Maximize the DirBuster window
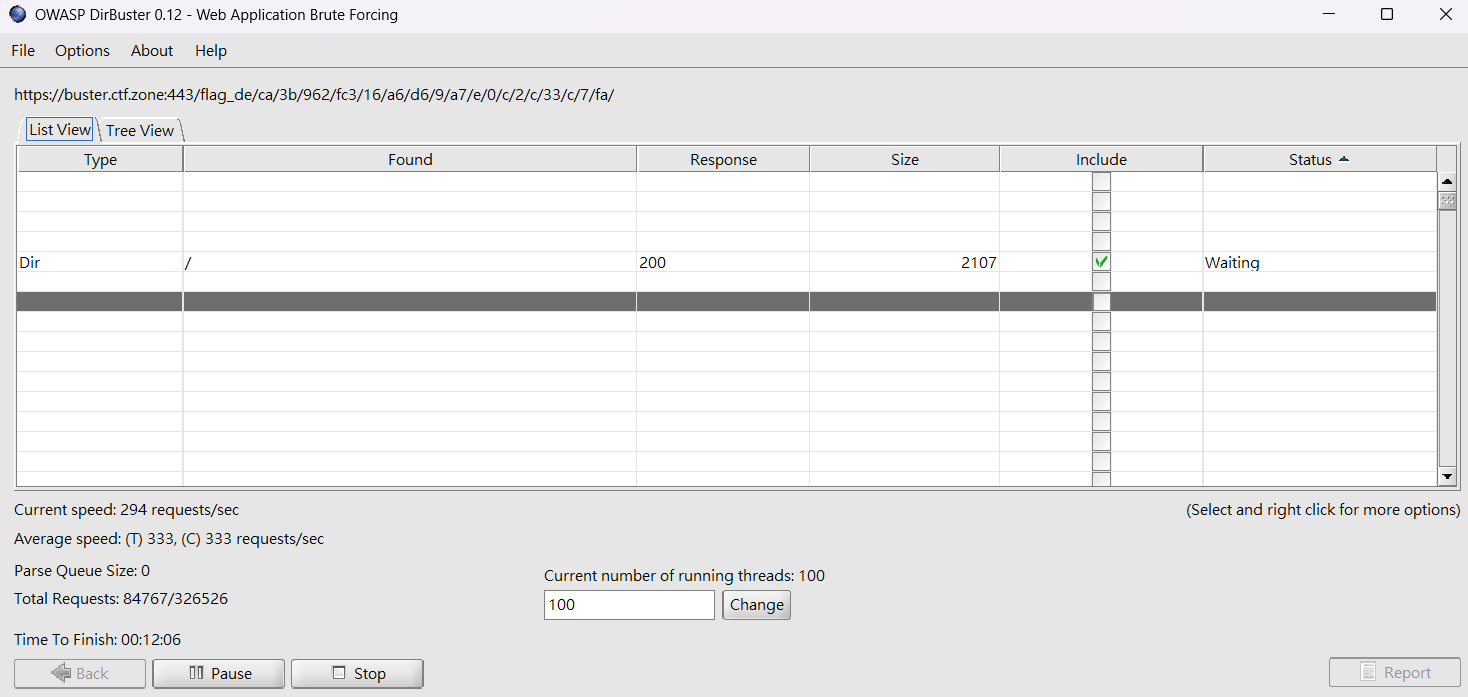1468x697 pixels. point(1386,15)
